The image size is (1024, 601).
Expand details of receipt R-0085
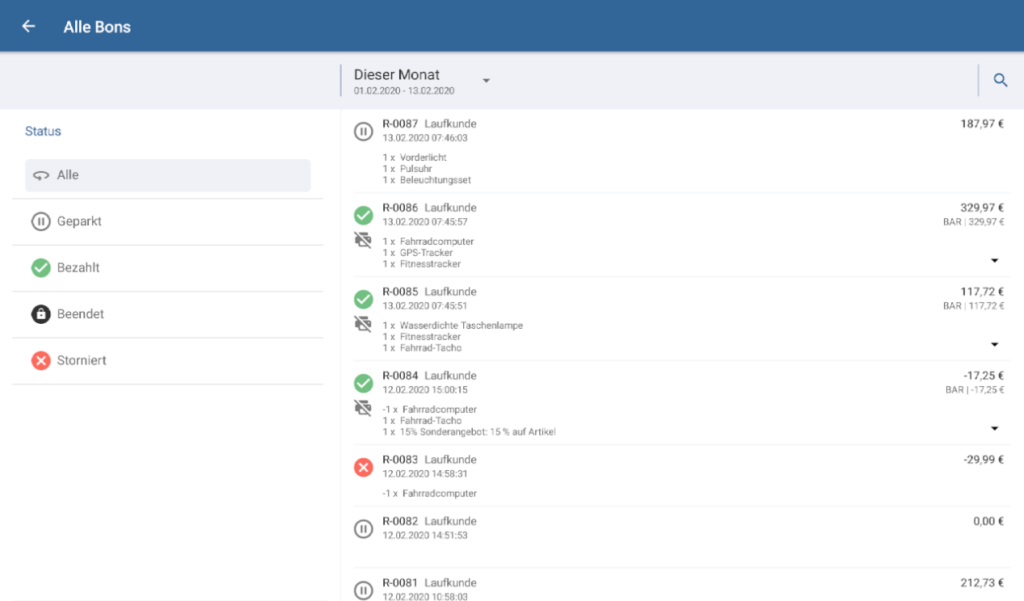click(x=994, y=344)
